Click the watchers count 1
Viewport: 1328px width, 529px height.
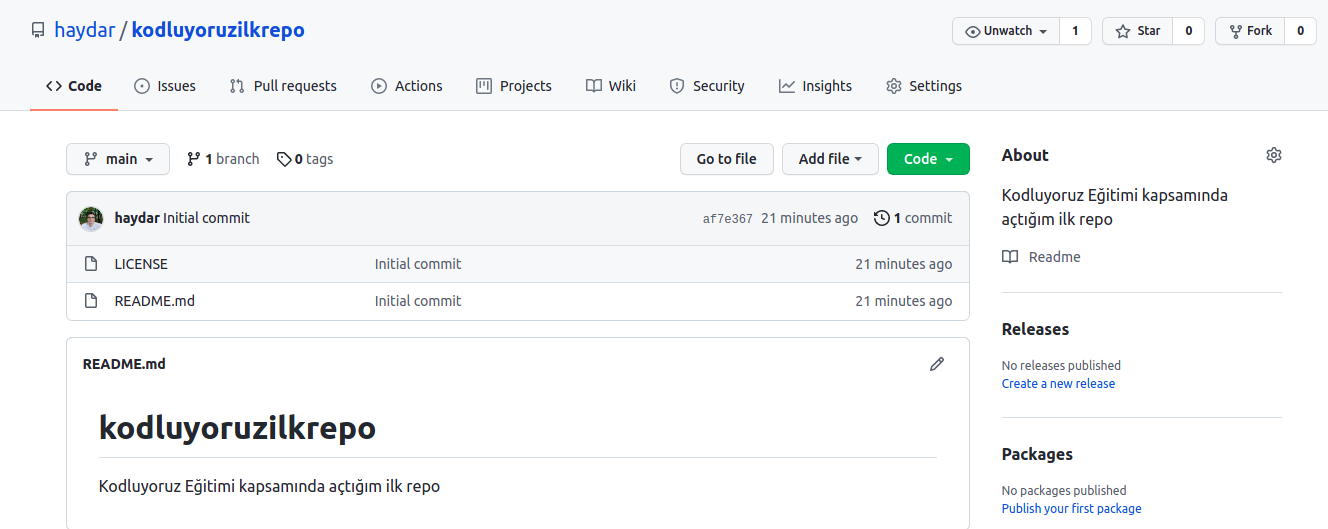[x=1075, y=31]
